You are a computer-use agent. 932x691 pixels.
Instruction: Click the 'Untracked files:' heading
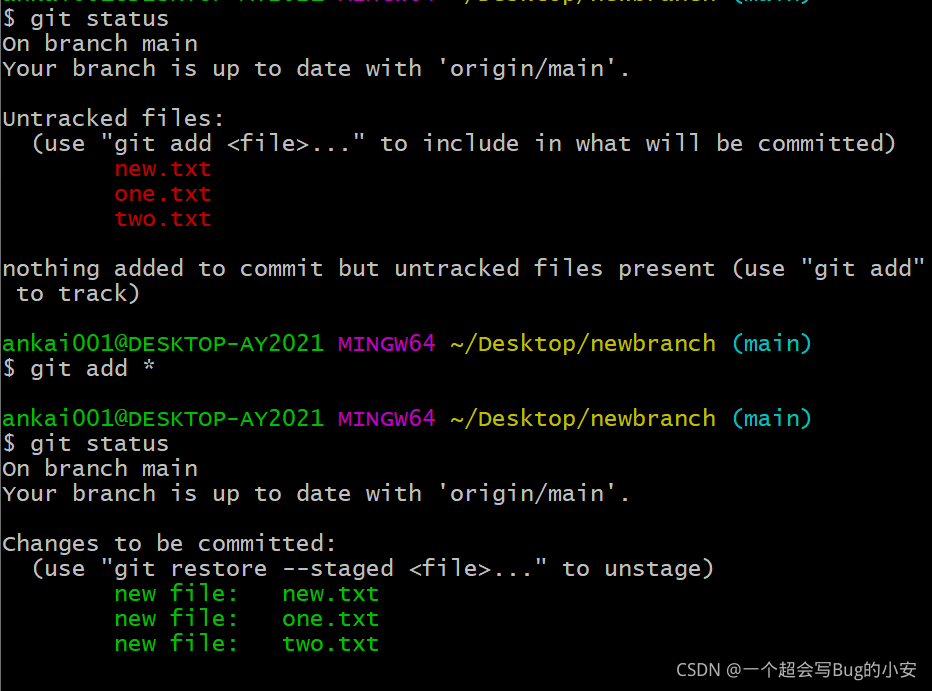point(113,118)
